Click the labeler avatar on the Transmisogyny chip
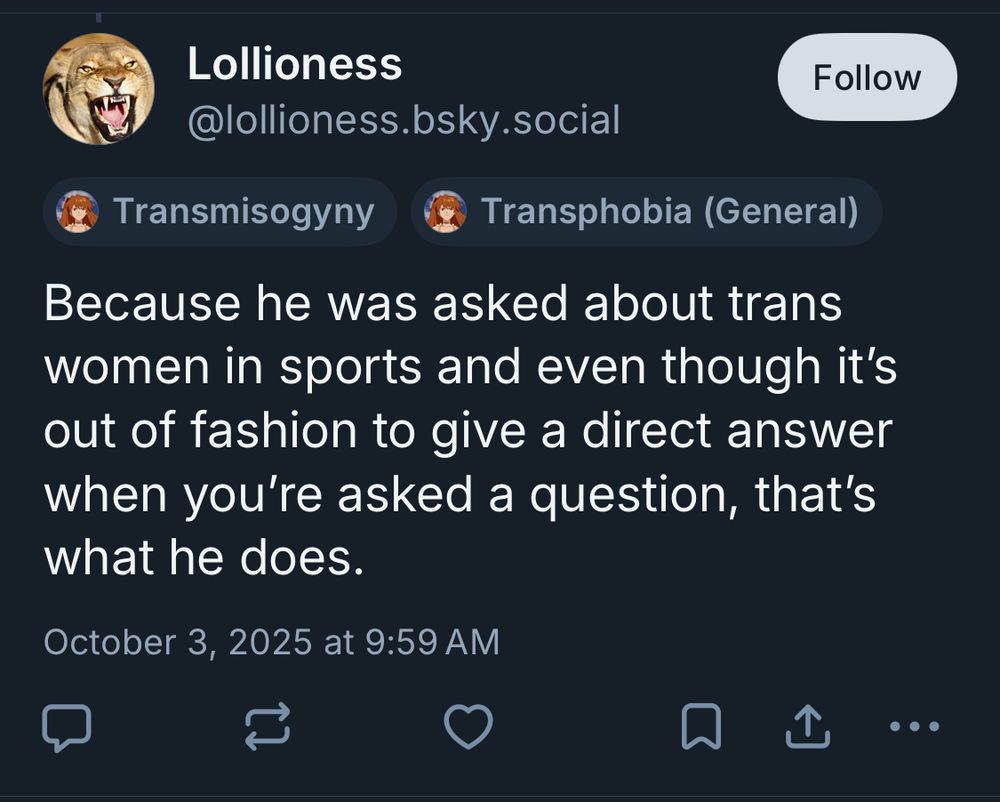1000x802 pixels. click(x=78, y=212)
